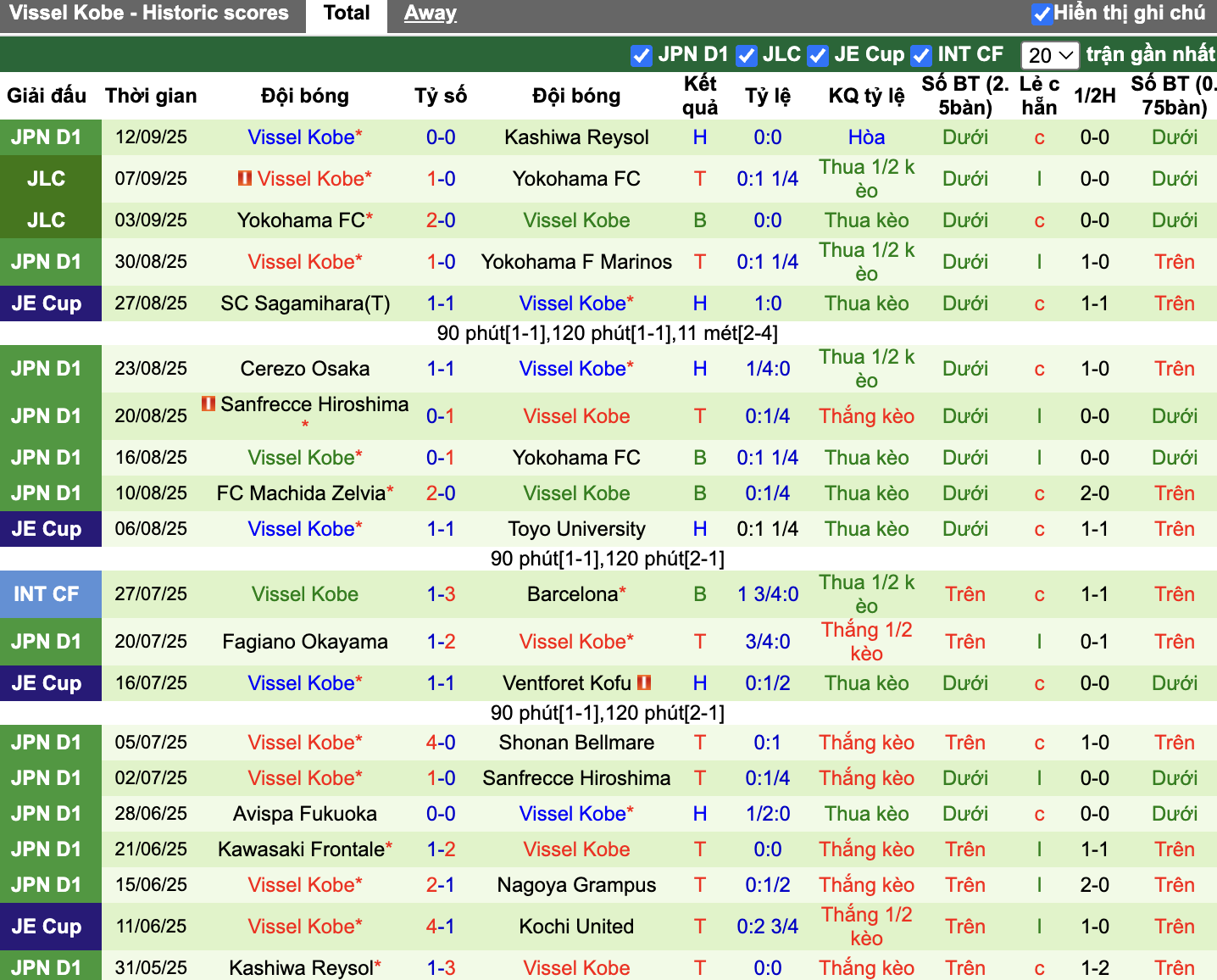Uncheck the JE Cup filter checkbox
This screenshot has width=1217, height=980.
pos(818,55)
